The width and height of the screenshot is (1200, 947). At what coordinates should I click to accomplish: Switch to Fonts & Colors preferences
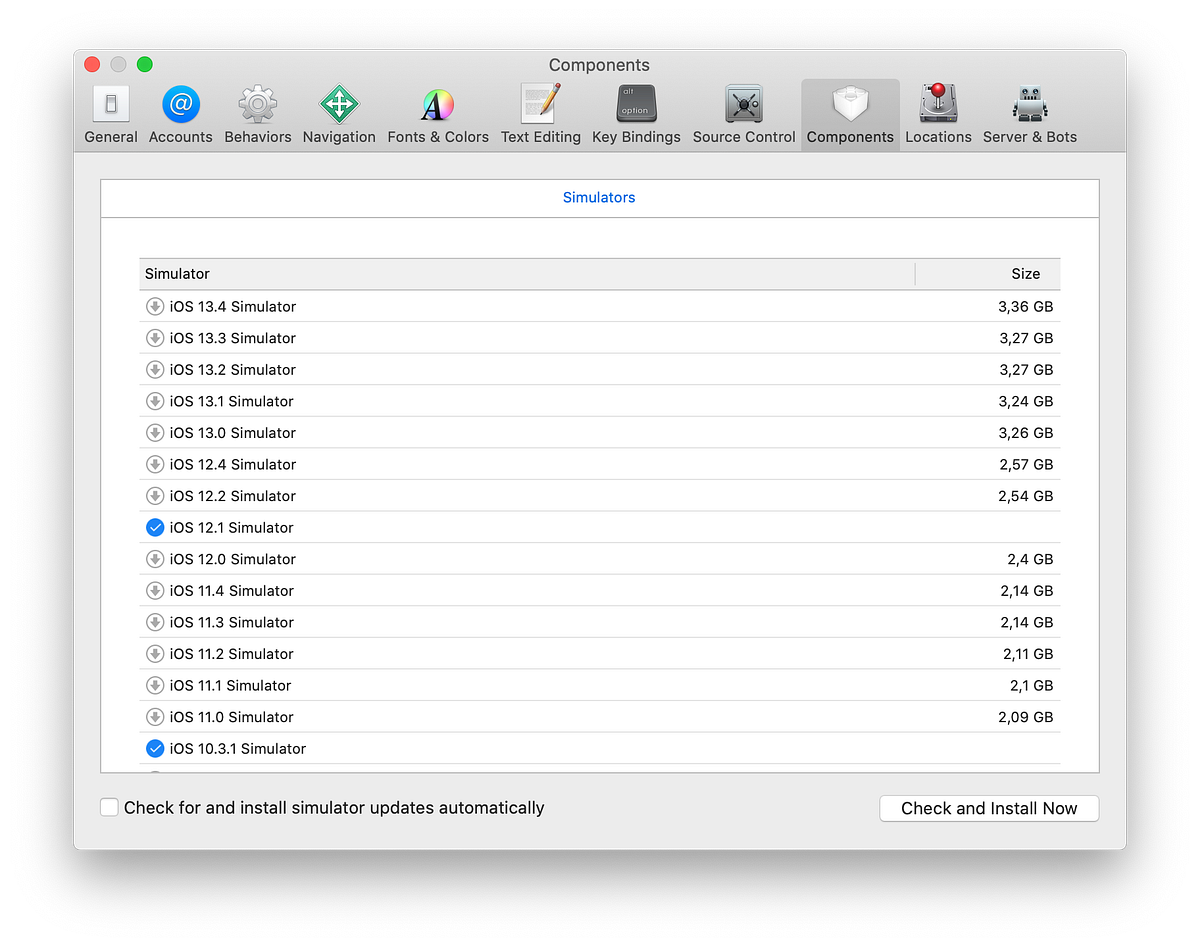(x=438, y=110)
